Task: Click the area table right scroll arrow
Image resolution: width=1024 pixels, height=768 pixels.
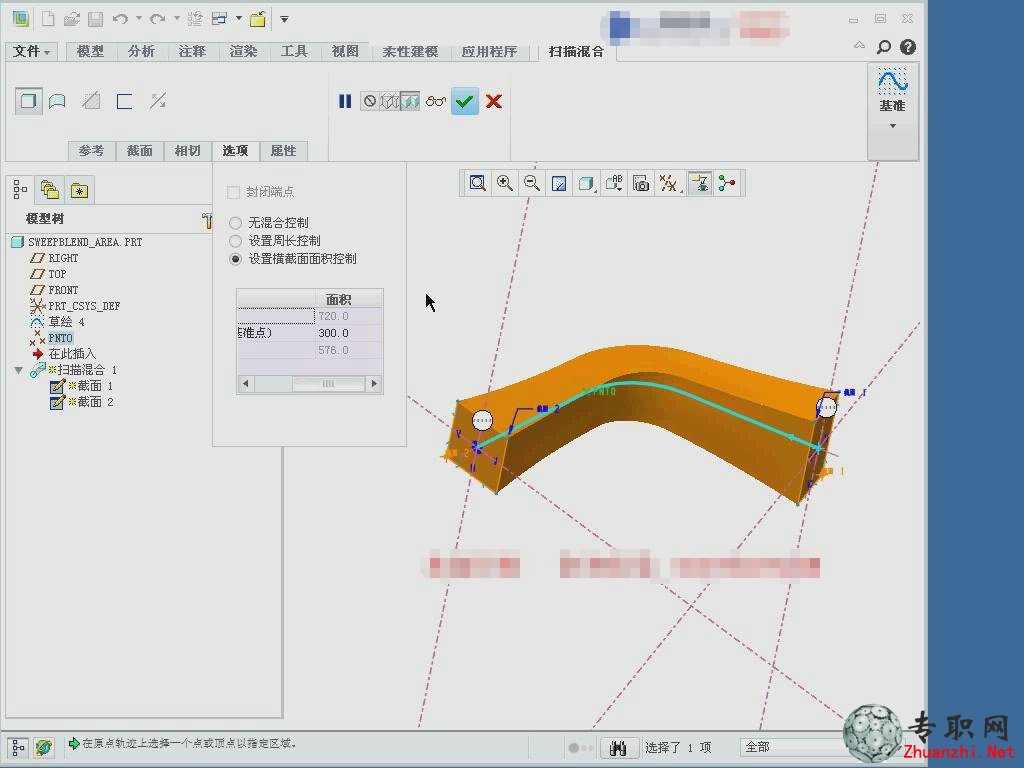Action: (374, 383)
